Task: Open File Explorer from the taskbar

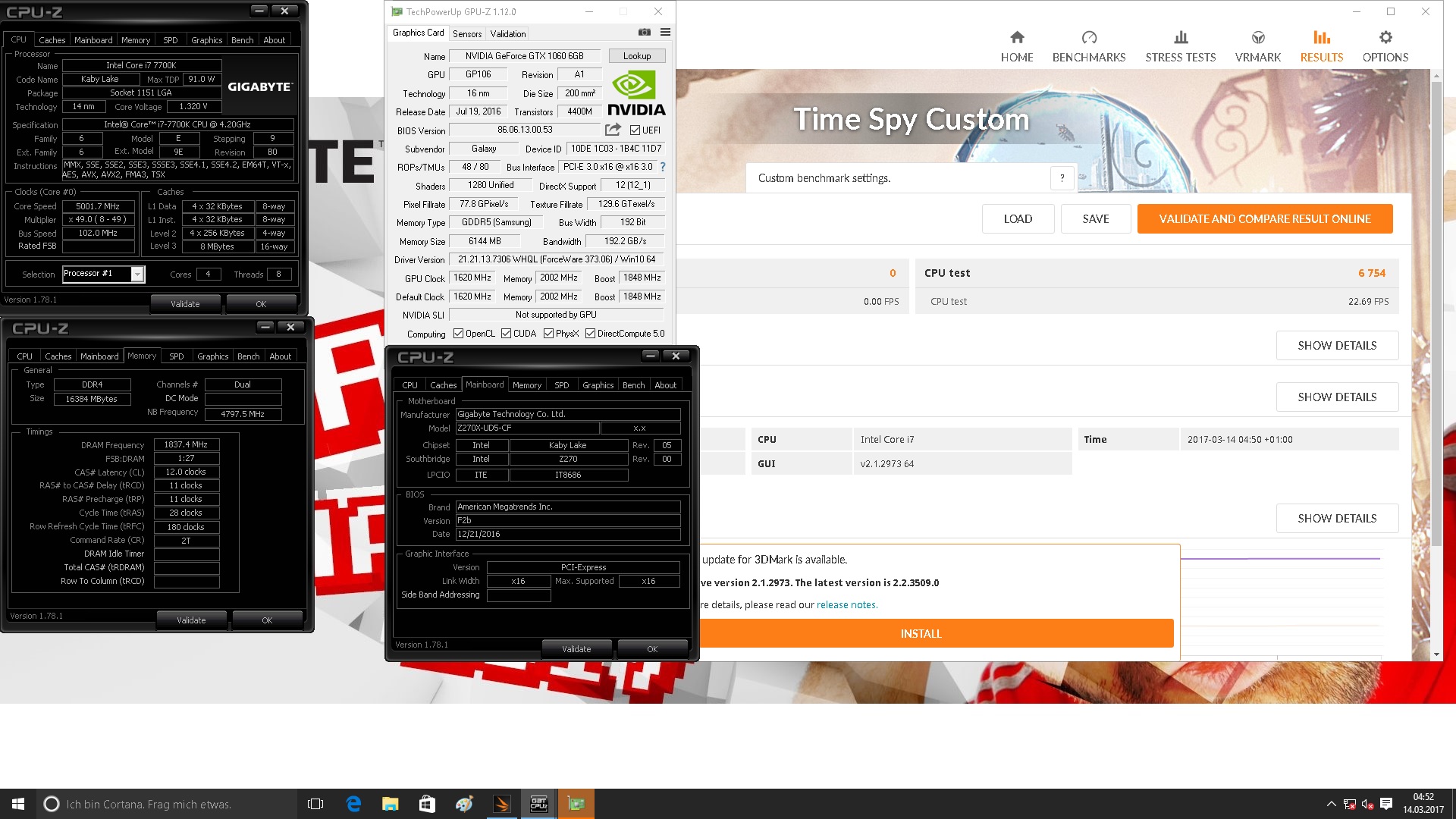Action: (390, 804)
